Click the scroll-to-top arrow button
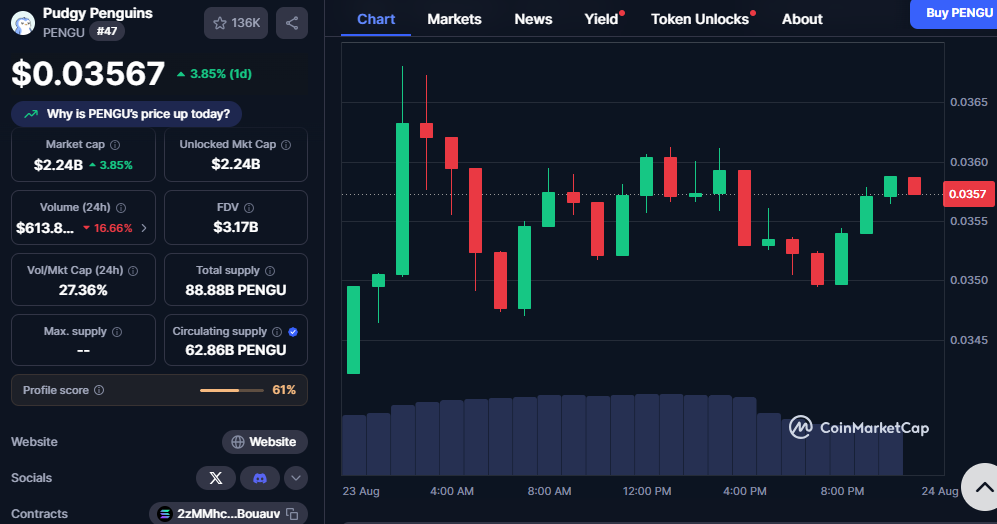This screenshot has width=997, height=524. click(983, 488)
